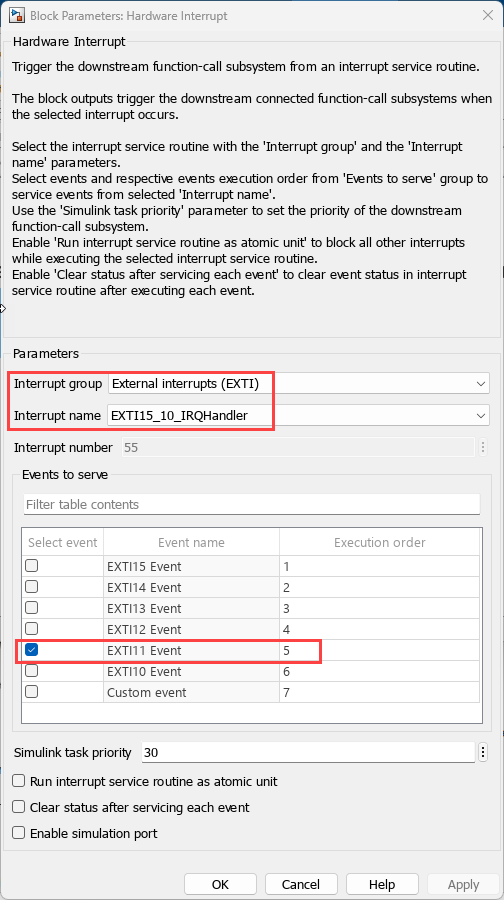Click the Execution order column header
Screen dimensions: 504x900
coord(379,542)
